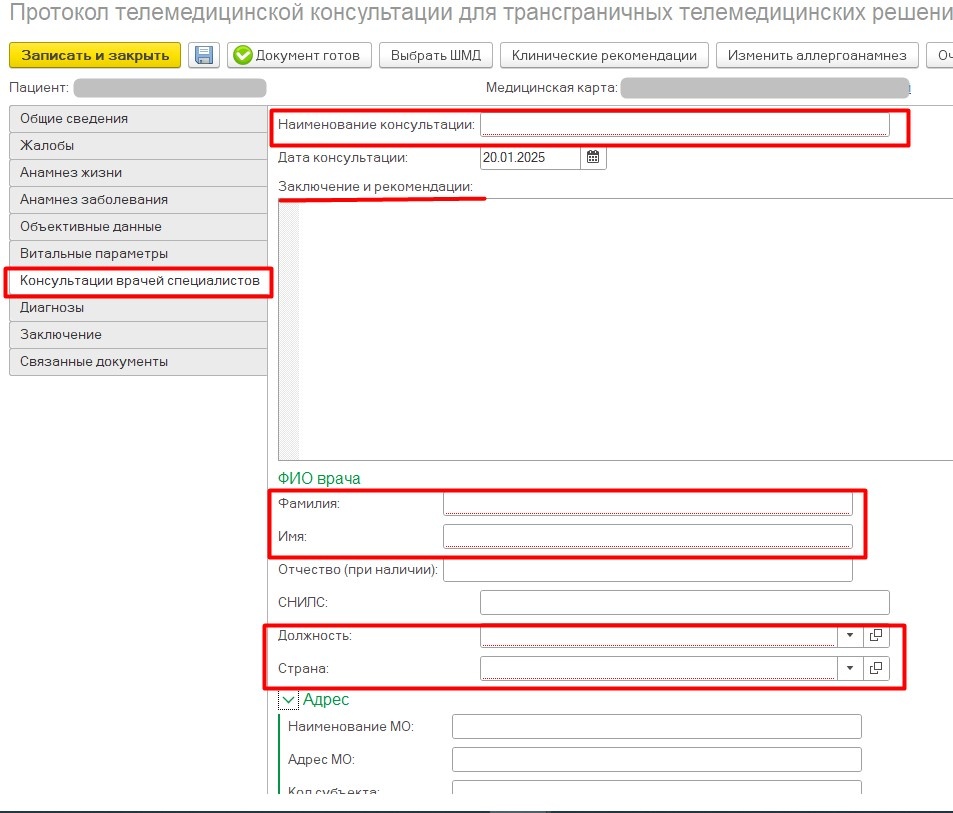Open calendar picker for consultation date
Image resolution: width=953 pixels, height=813 pixels.
(x=593, y=158)
